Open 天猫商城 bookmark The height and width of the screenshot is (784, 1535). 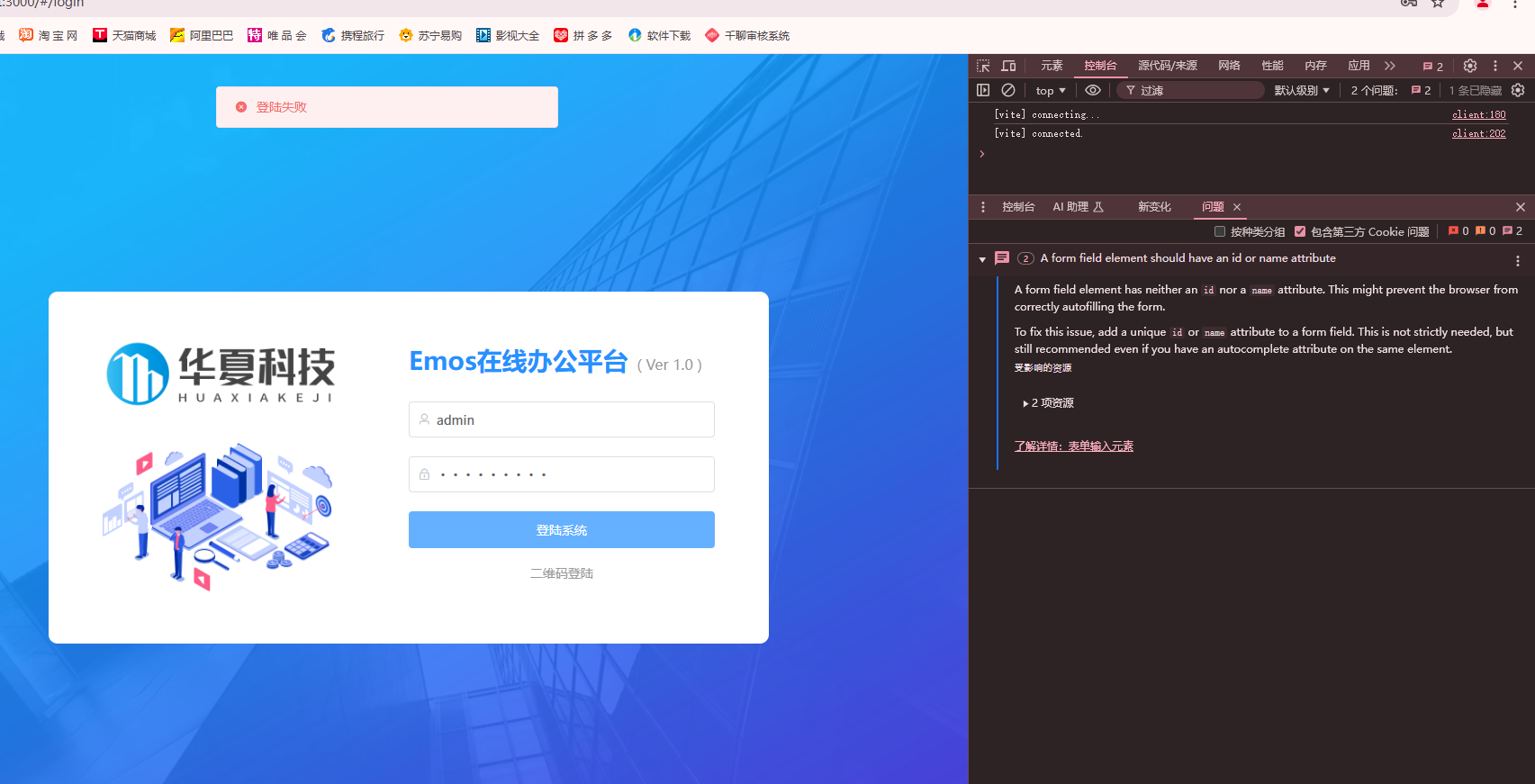click(x=124, y=35)
